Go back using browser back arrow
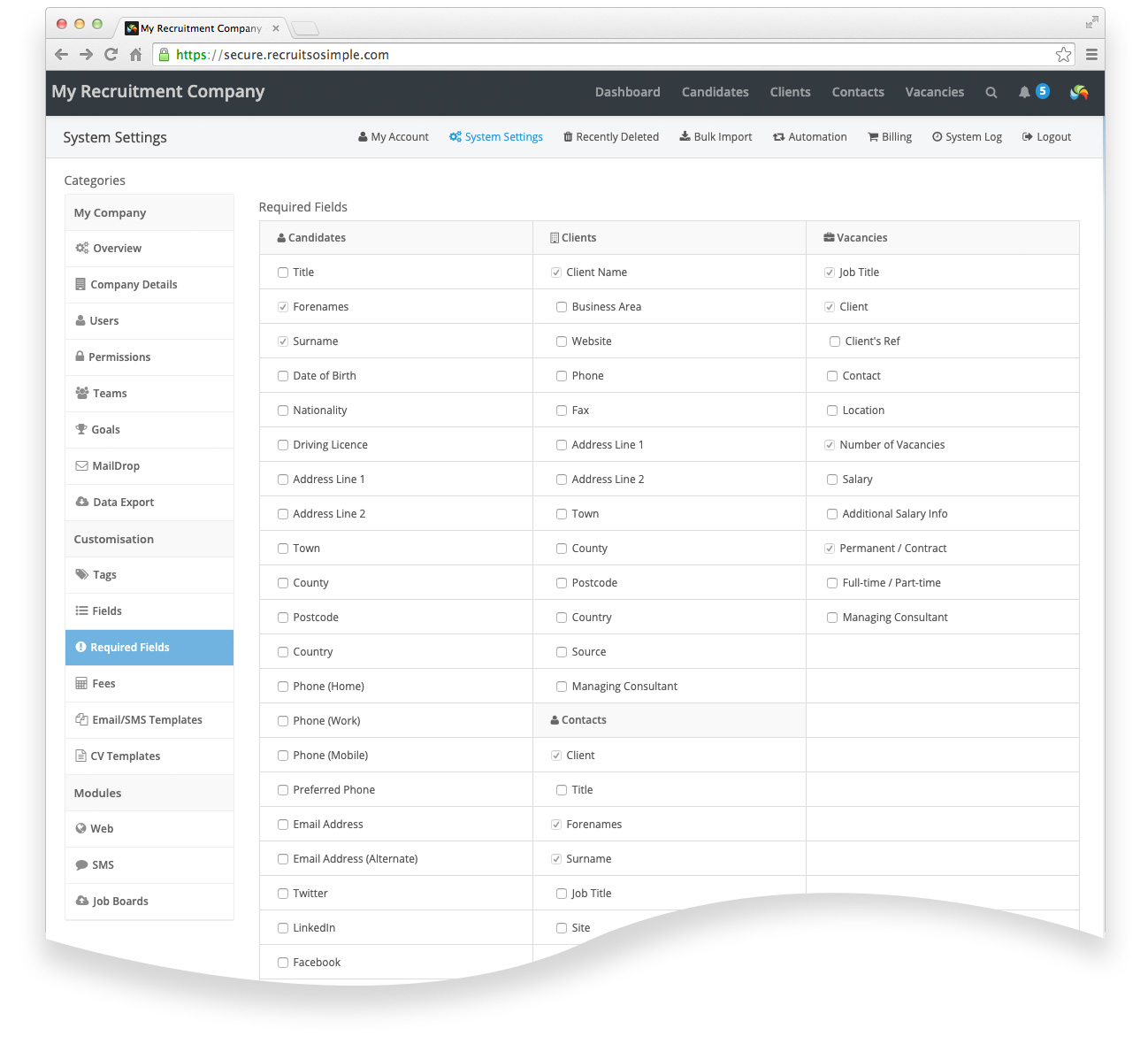The image size is (1148, 1044). pos(61,54)
